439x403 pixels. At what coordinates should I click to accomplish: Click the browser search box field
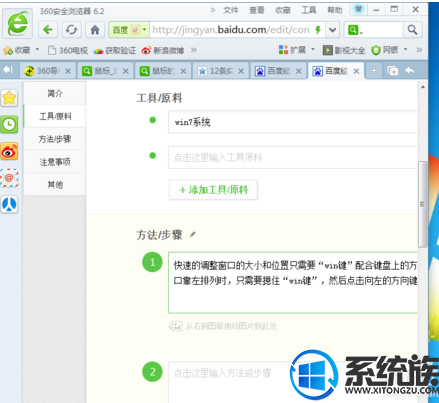pyautogui.click(x=382, y=30)
